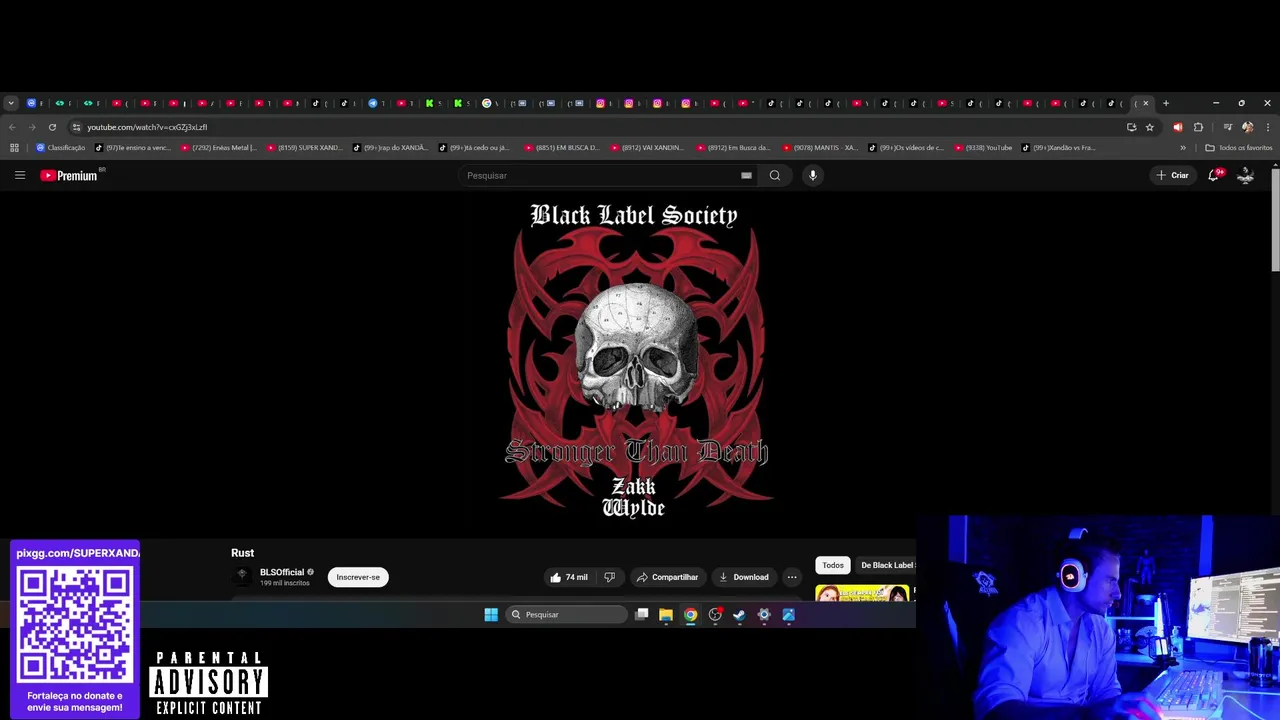Open the BLSOfficial channel avatar
This screenshot has width=1280, height=720.
click(241, 576)
